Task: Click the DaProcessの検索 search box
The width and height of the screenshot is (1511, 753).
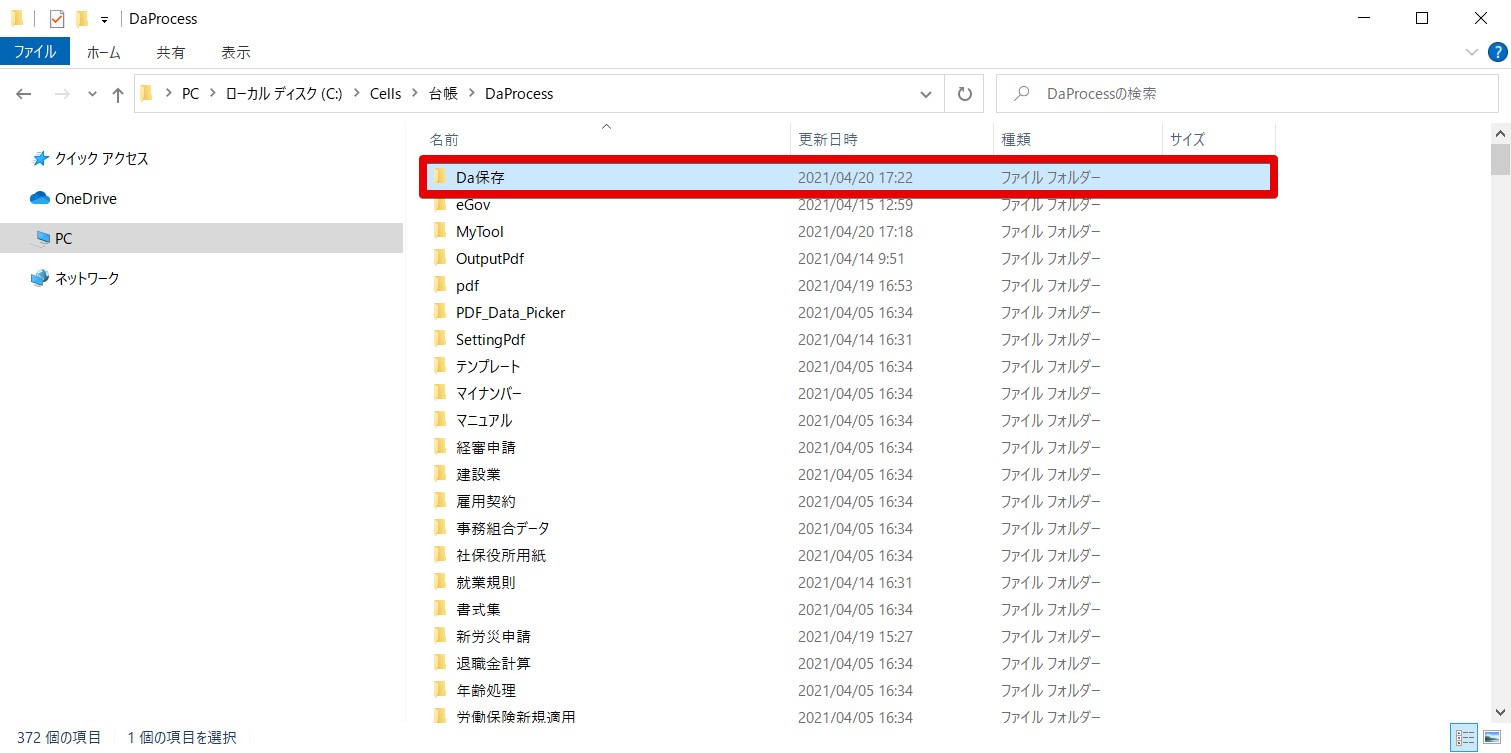Action: (x=1247, y=94)
